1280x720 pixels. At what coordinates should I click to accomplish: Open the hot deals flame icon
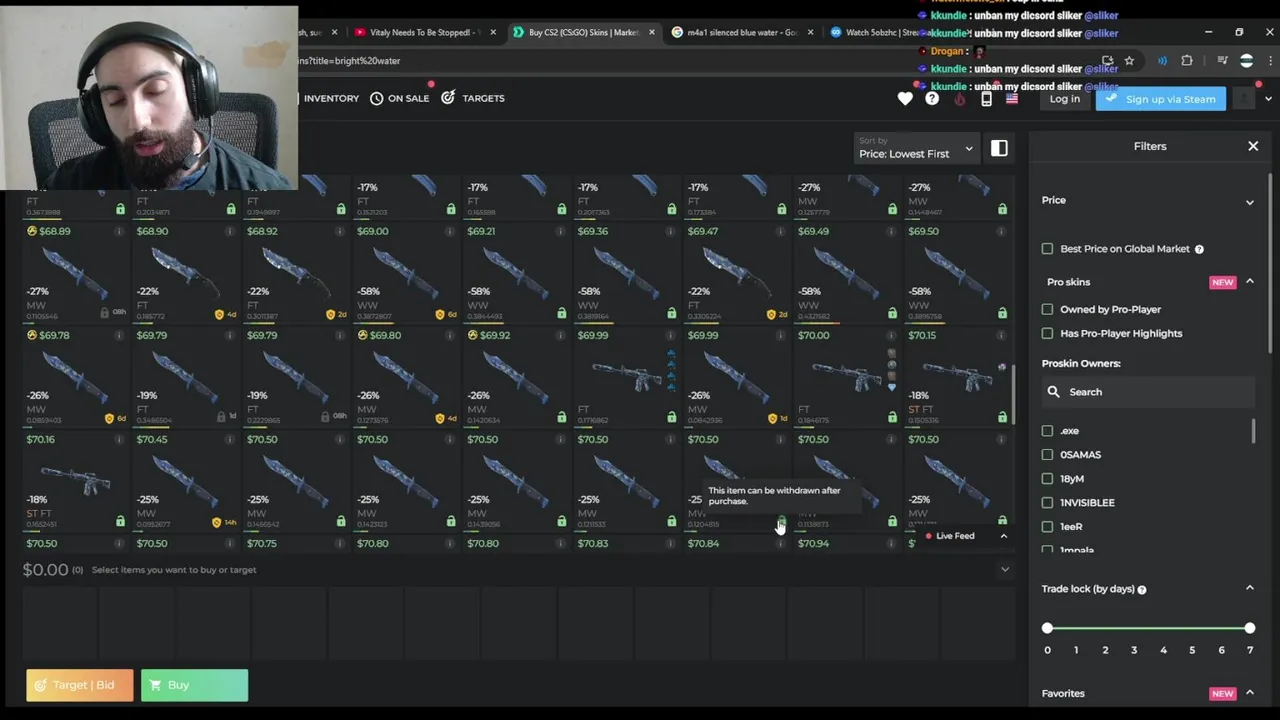(959, 99)
